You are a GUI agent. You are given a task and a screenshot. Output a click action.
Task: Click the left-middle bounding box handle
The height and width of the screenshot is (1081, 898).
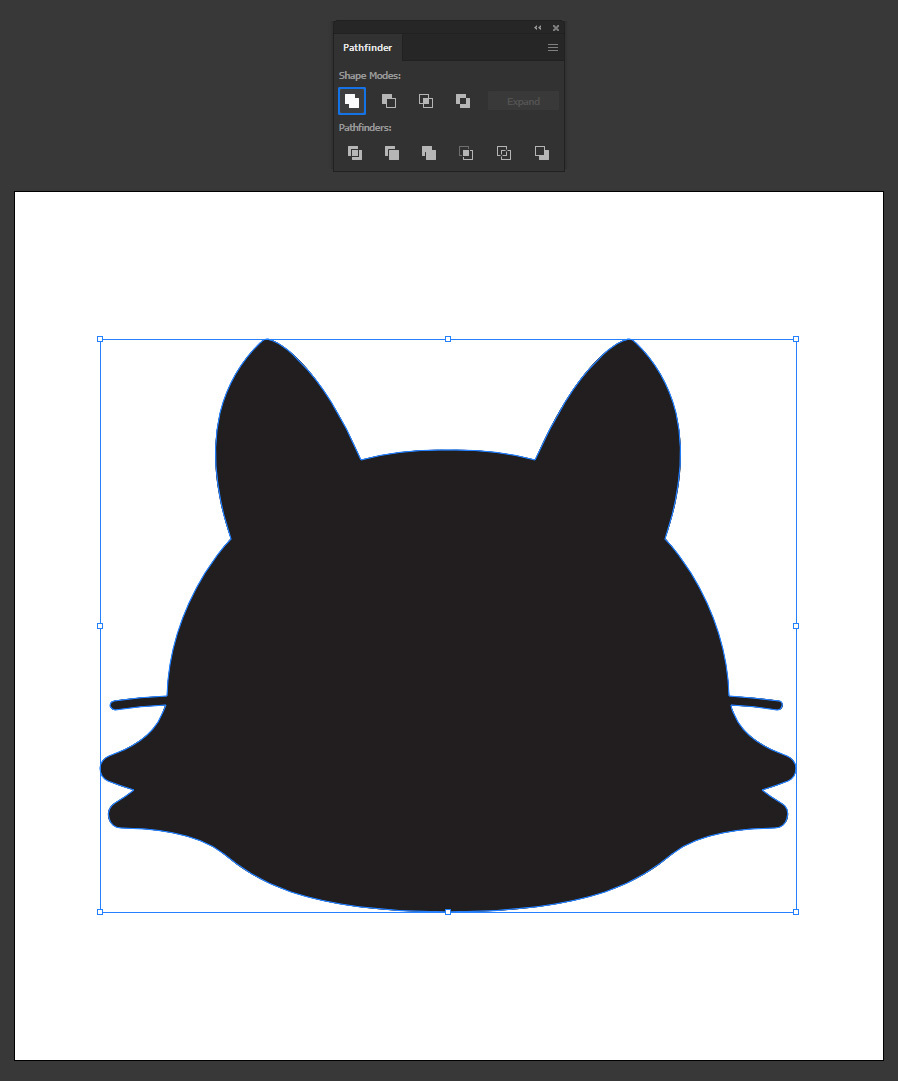coord(100,626)
